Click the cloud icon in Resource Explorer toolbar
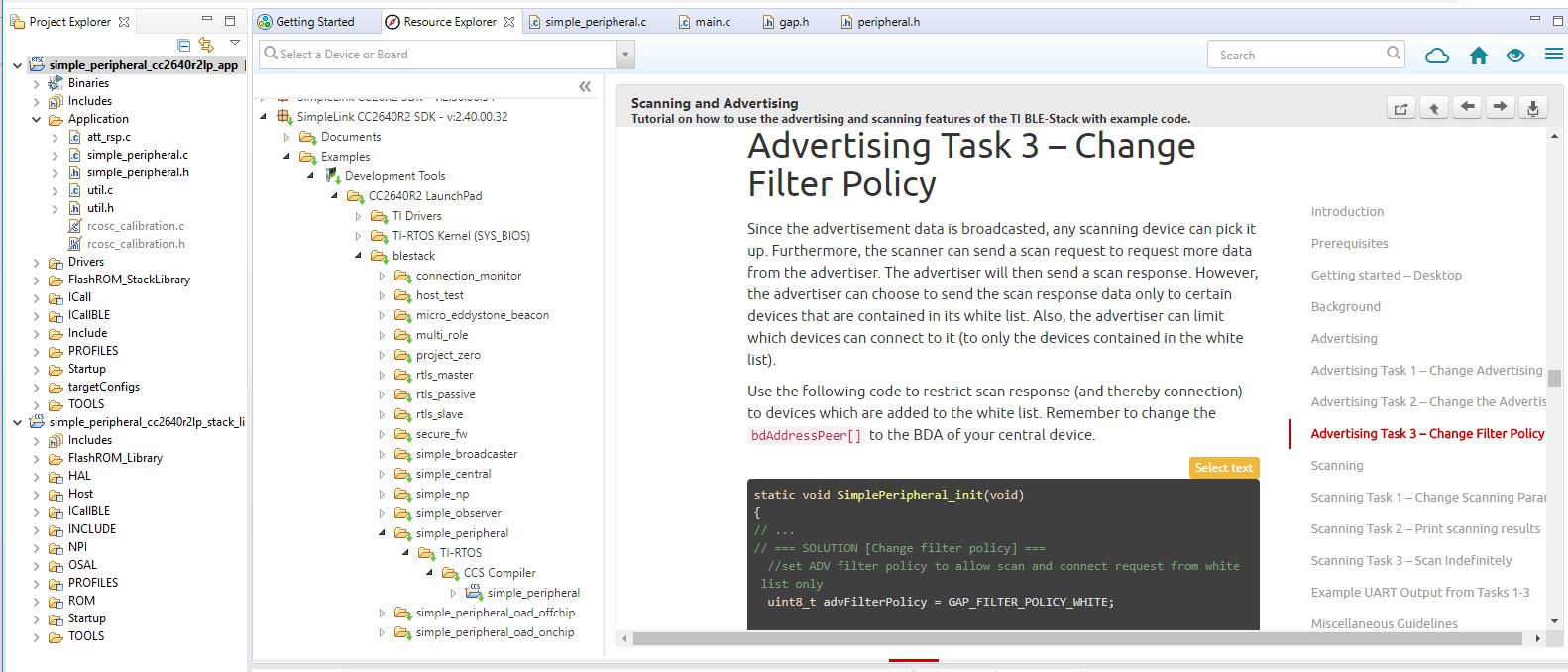 [1436, 56]
